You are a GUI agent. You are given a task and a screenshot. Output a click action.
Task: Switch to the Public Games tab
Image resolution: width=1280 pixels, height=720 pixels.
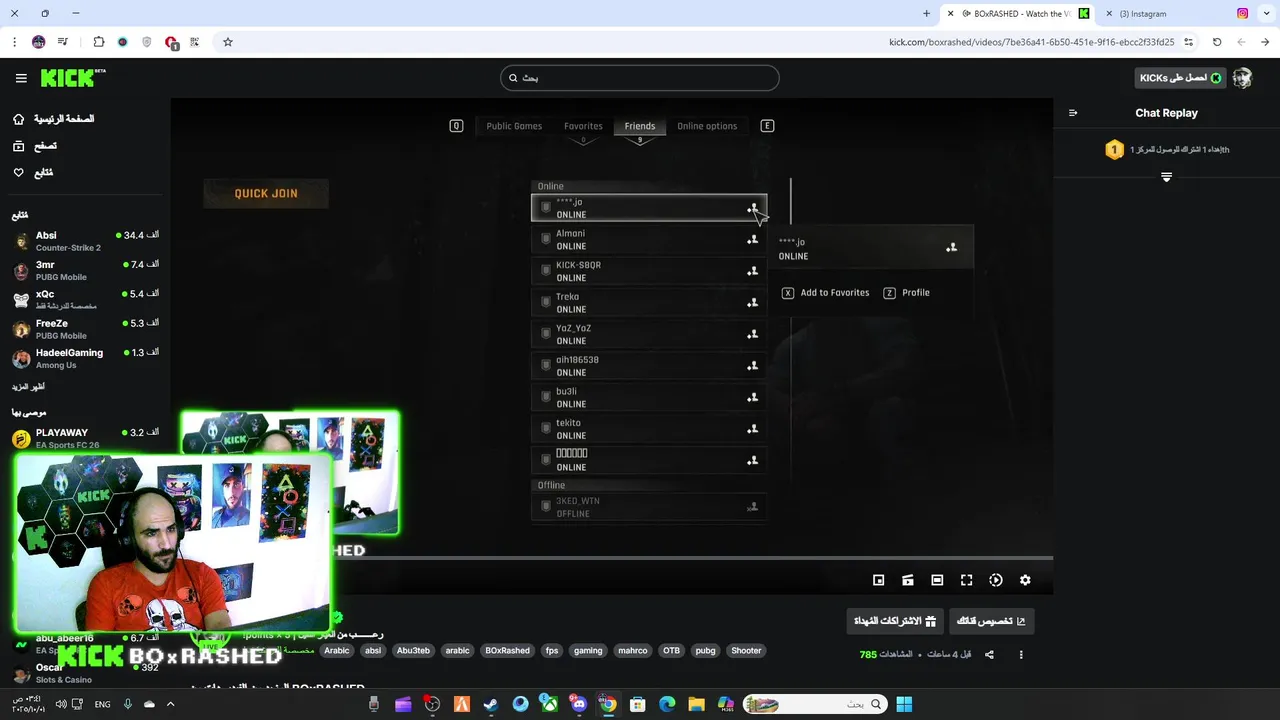514,126
